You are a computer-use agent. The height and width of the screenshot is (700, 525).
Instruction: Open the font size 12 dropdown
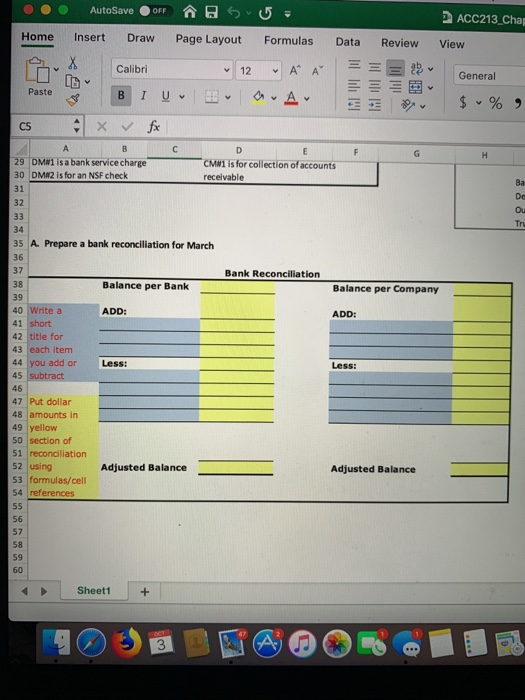click(x=258, y=71)
